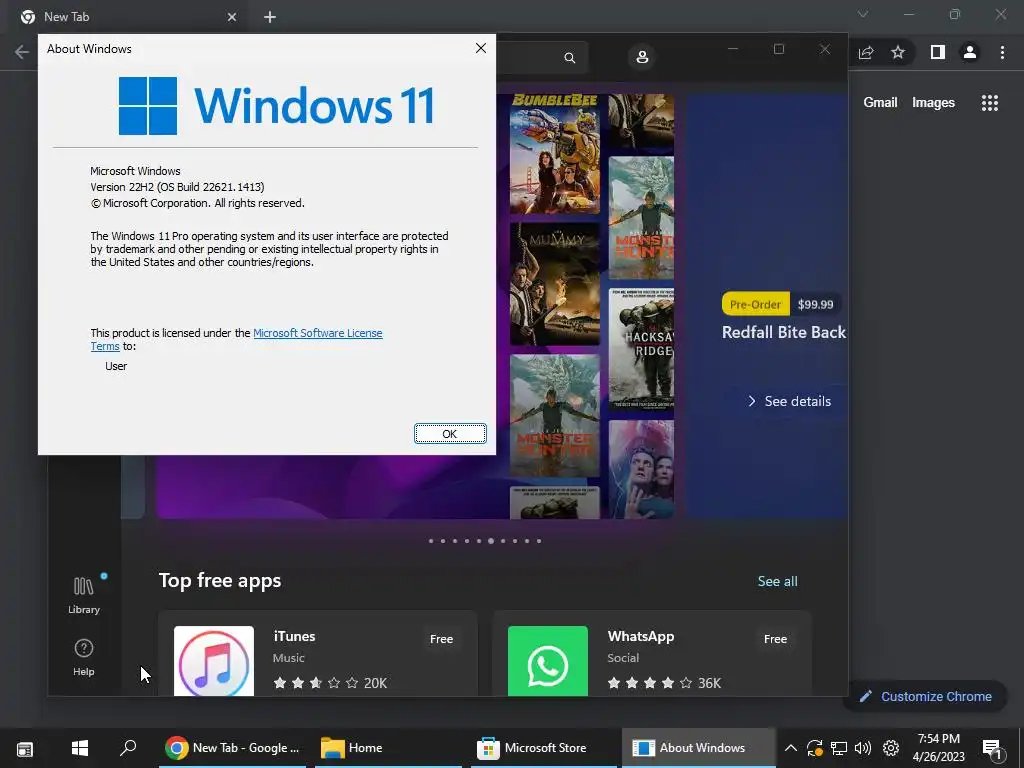Select the WhatsApp app title
Screen dimensions: 1024x768
[641, 636]
